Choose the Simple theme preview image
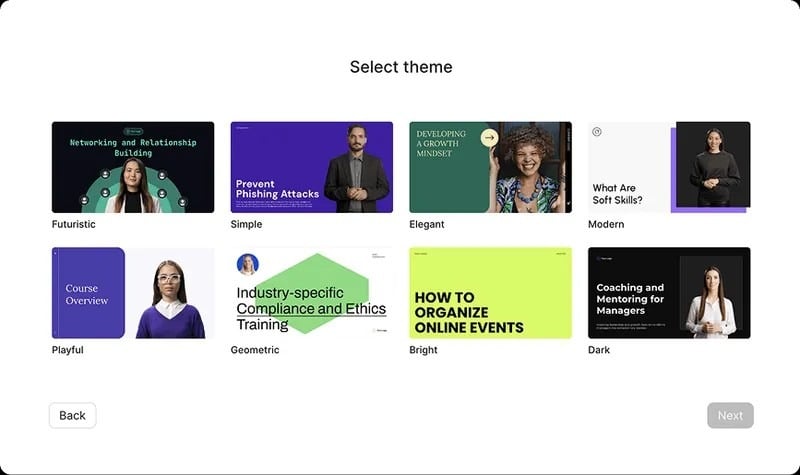The image size is (800, 475). click(x=312, y=167)
